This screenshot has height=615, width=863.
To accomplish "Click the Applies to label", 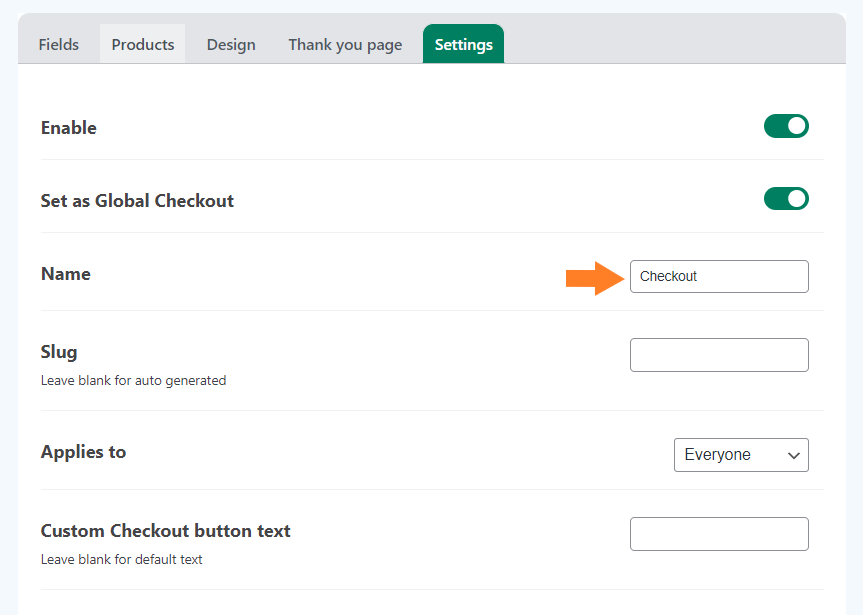I will (83, 452).
